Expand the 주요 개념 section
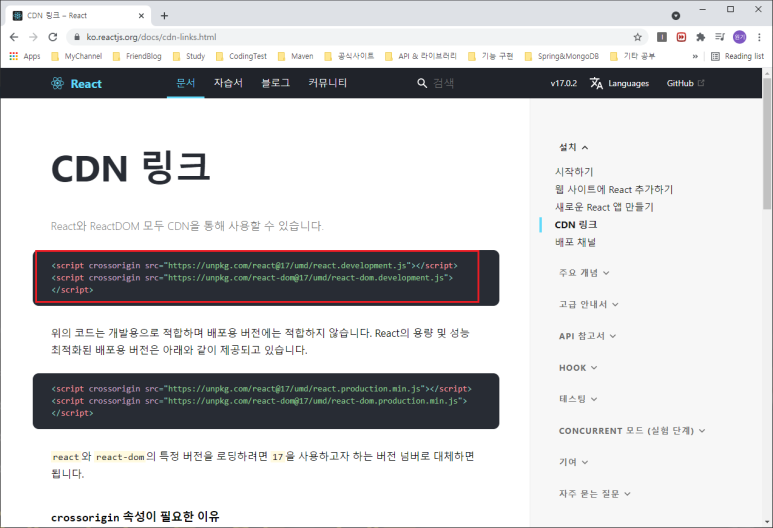 coord(584,273)
